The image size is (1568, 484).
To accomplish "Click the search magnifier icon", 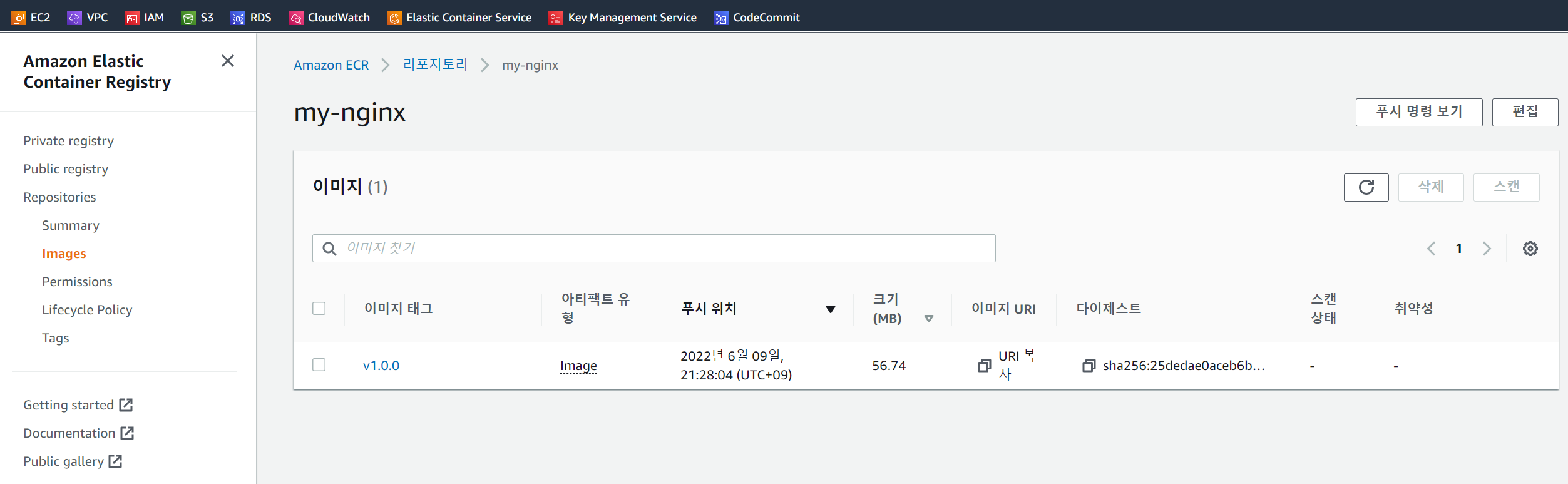I will 329,249.
